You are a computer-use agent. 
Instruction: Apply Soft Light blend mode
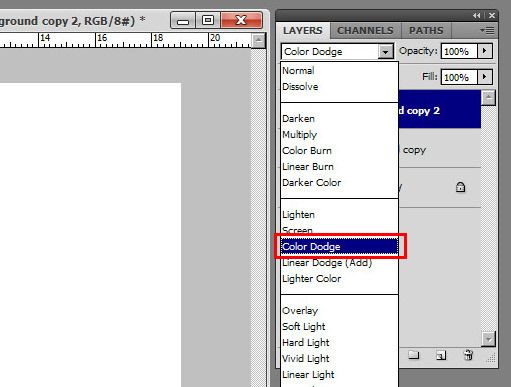pos(339,327)
